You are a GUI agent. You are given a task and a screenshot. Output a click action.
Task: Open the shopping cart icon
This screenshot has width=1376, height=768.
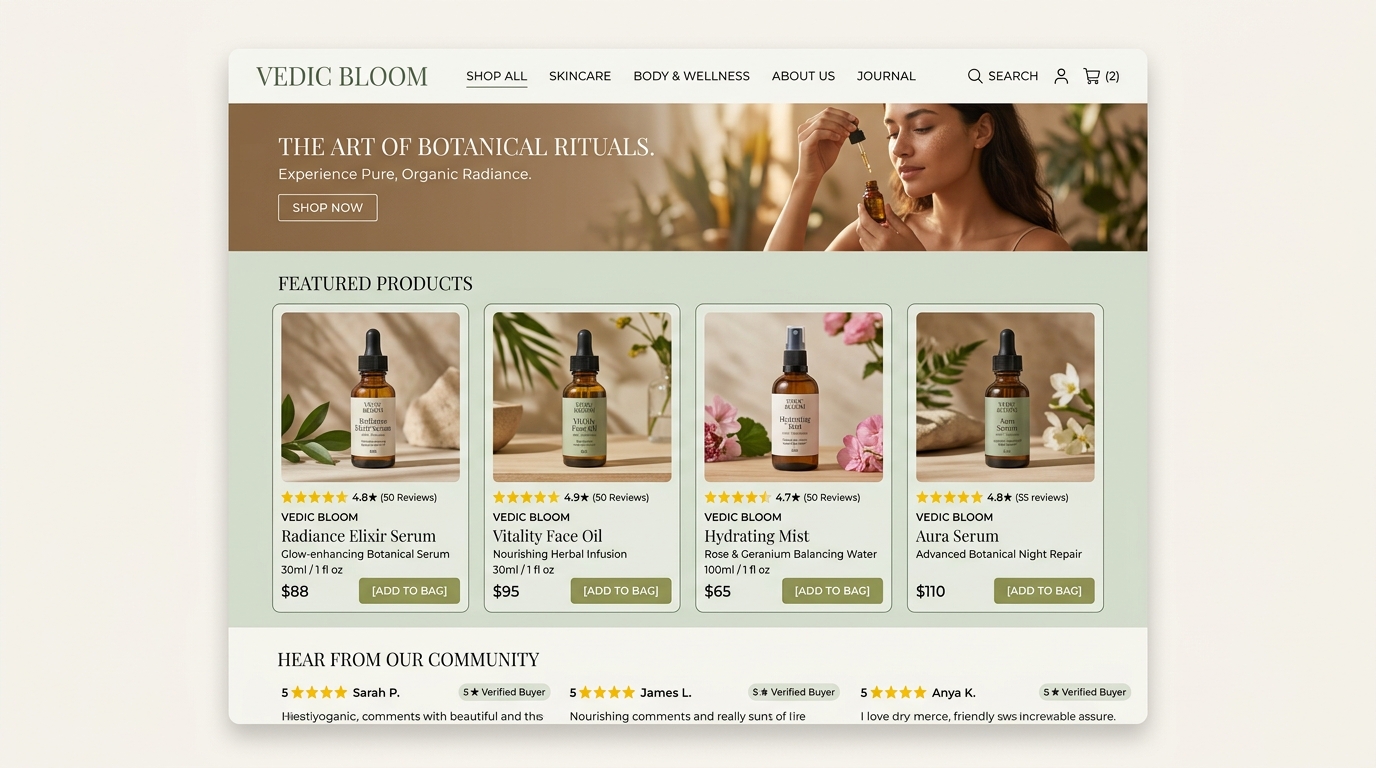(1092, 76)
